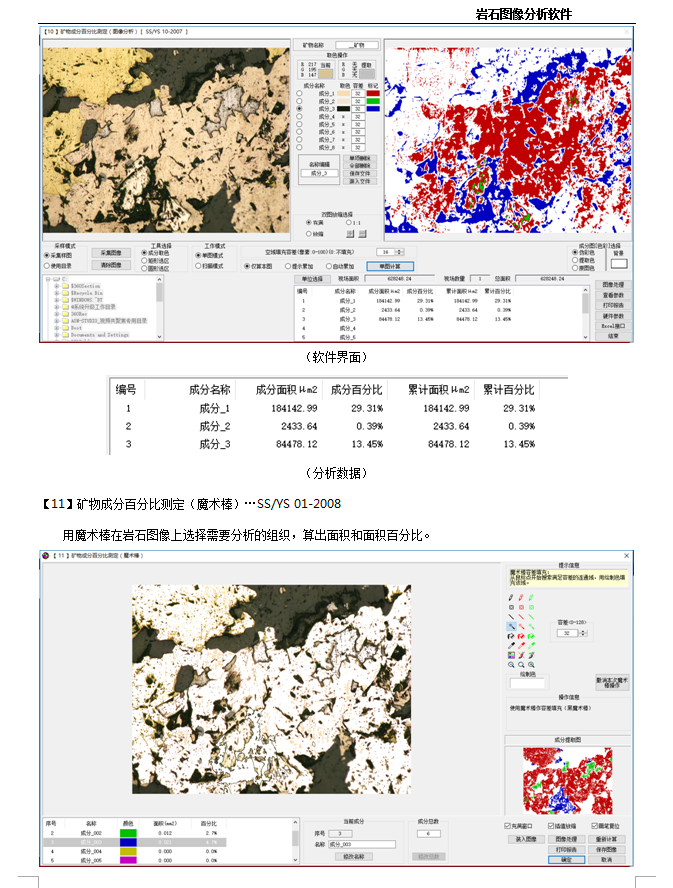Select the green pencil tool
The height and width of the screenshot is (888, 673).
pyautogui.click(x=531, y=597)
